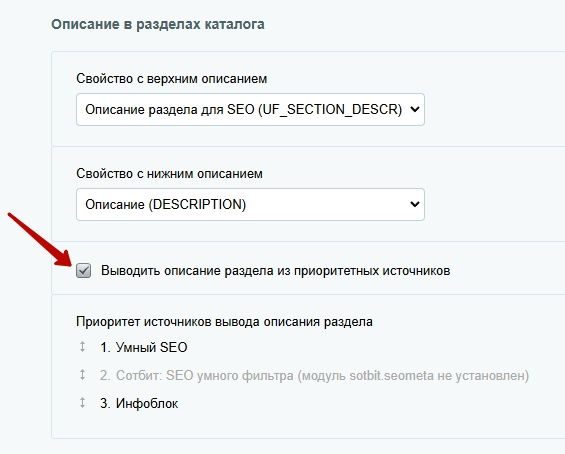This screenshot has width=565, height=454.
Task: Click the 'Выводить описание раздела из приоритетных источников' label
Action: (x=275, y=271)
